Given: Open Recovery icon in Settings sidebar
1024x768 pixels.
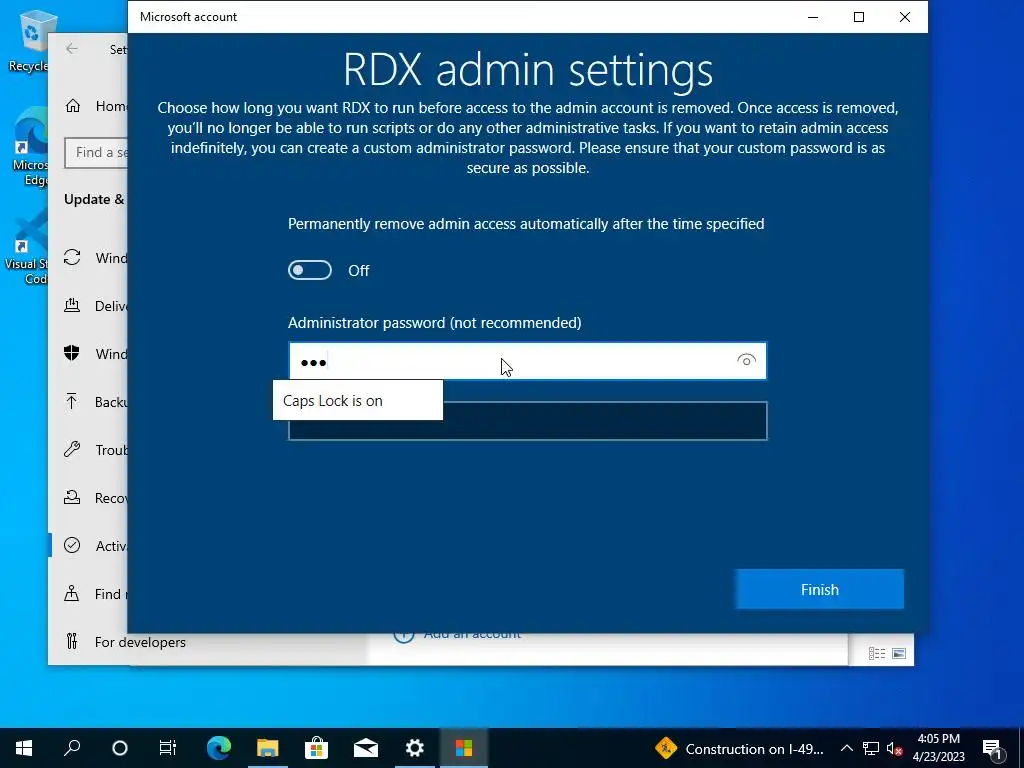Looking at the screenshot, I should point(72,498).
